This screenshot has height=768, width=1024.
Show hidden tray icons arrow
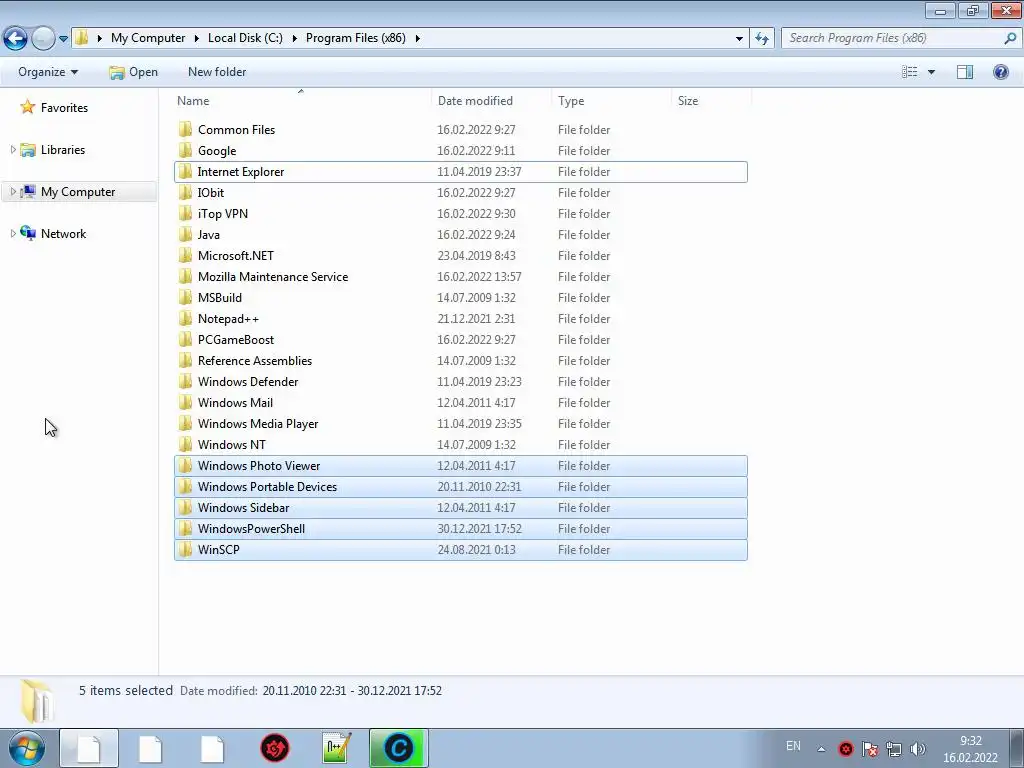(821, 749)
